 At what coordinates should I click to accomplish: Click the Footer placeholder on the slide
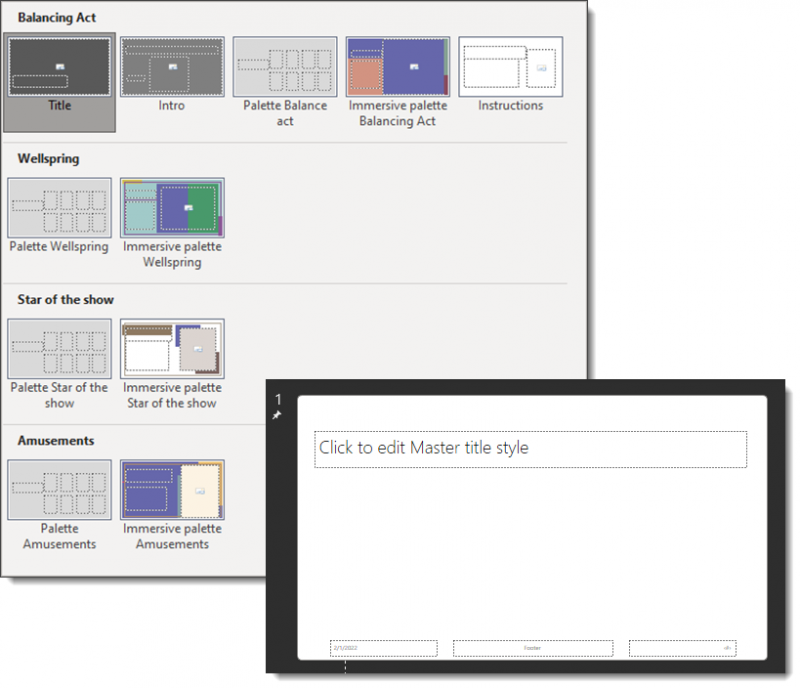(x=533, y=648)
